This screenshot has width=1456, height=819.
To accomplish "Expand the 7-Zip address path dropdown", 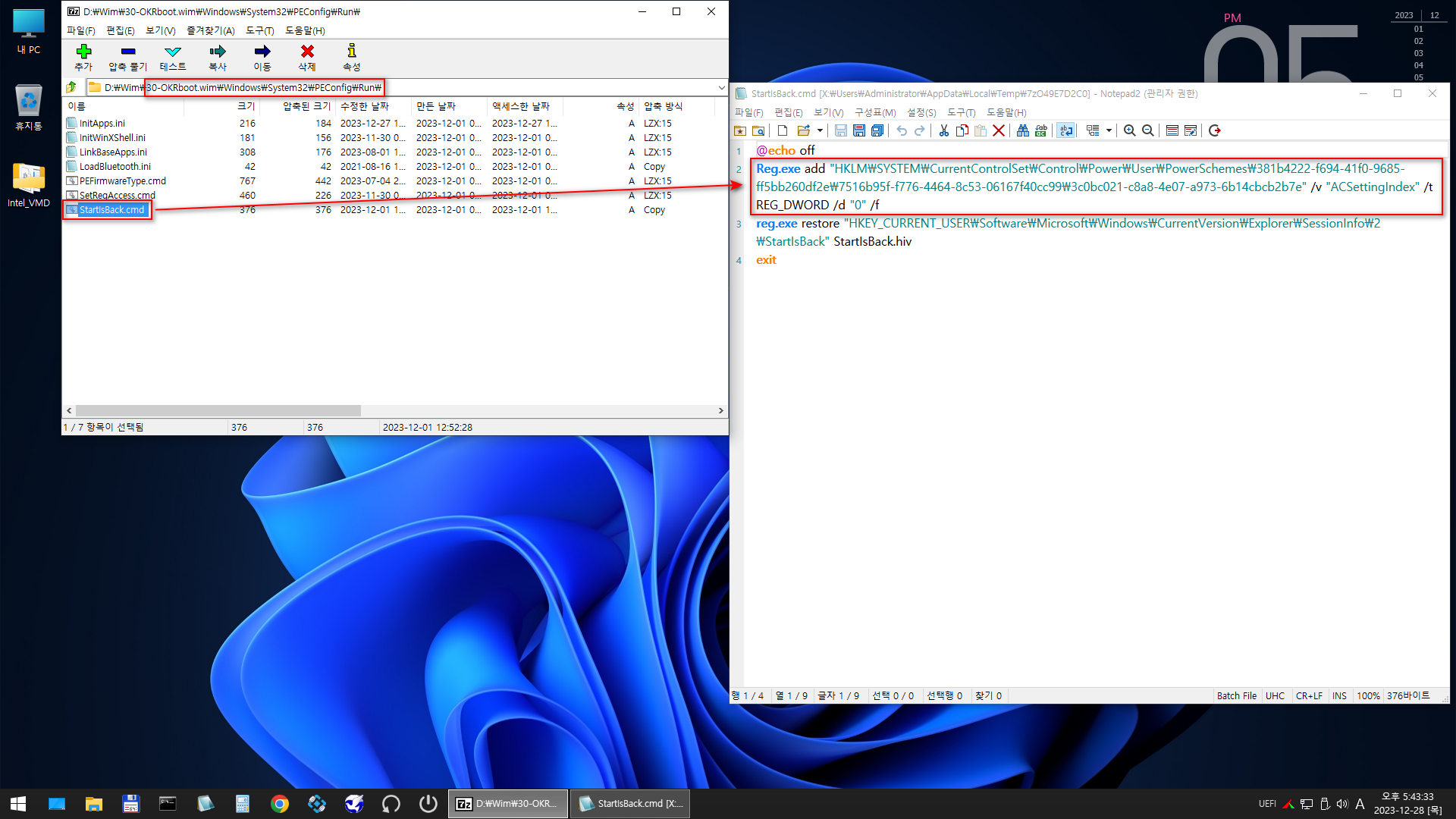I will [721, 87].
